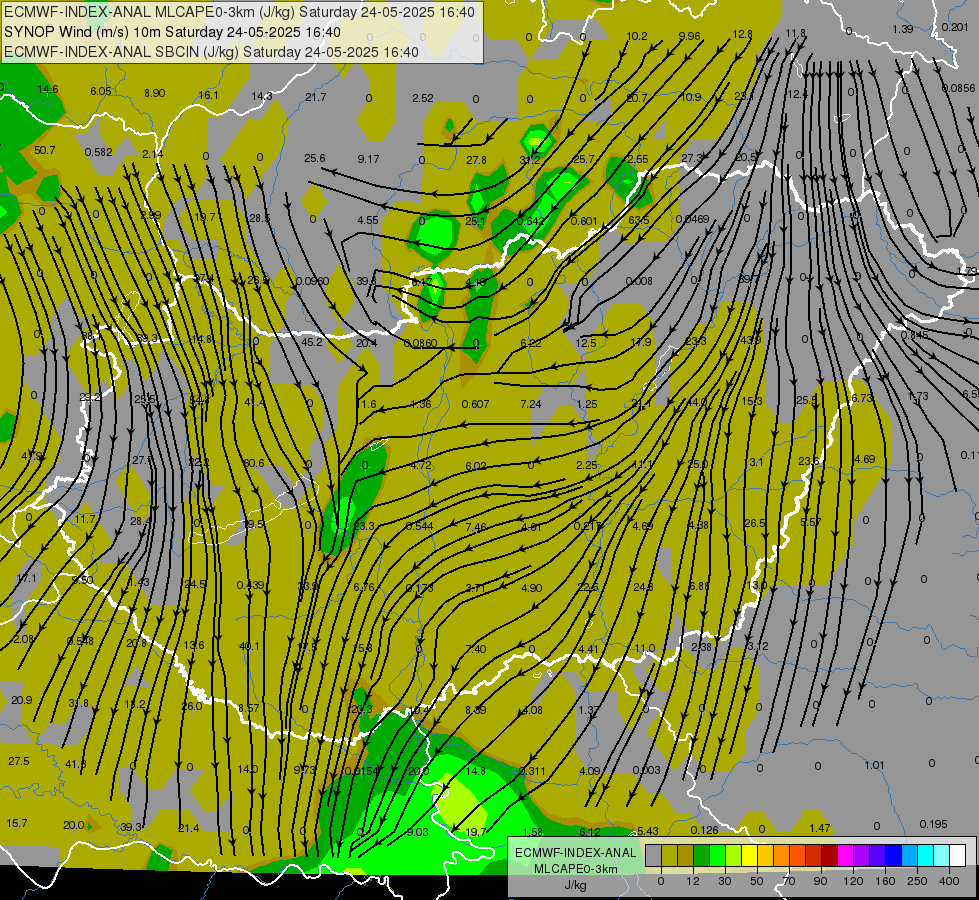Click legend tick label 70
This screenshot has height=900, width=979.
pyautogui.click(x=789, y=881)
